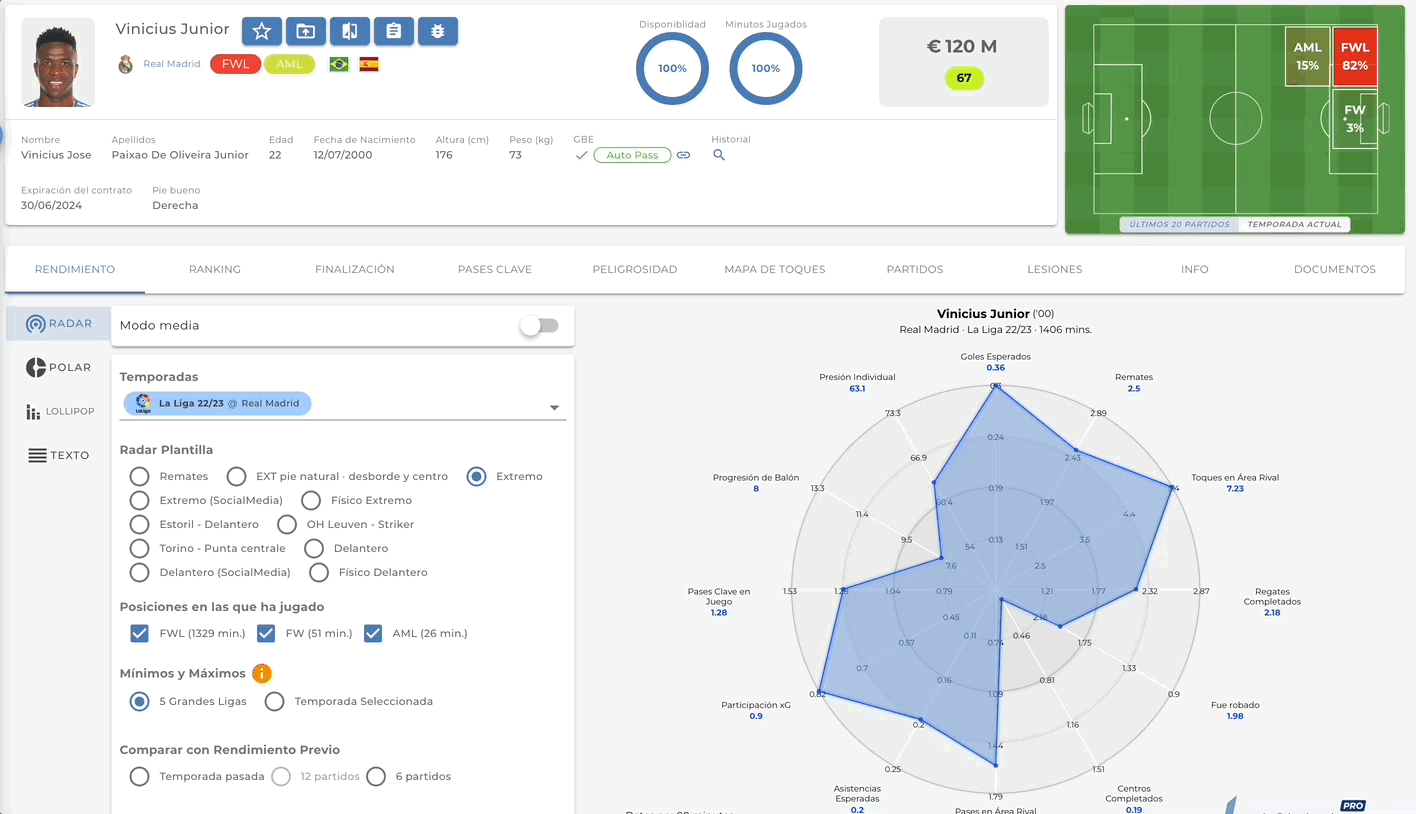This screenshot has height=814, width=1416.
Task: Select EXT pie natural desborde y centro
Action: pyautogui.click(x=236, y=476)
